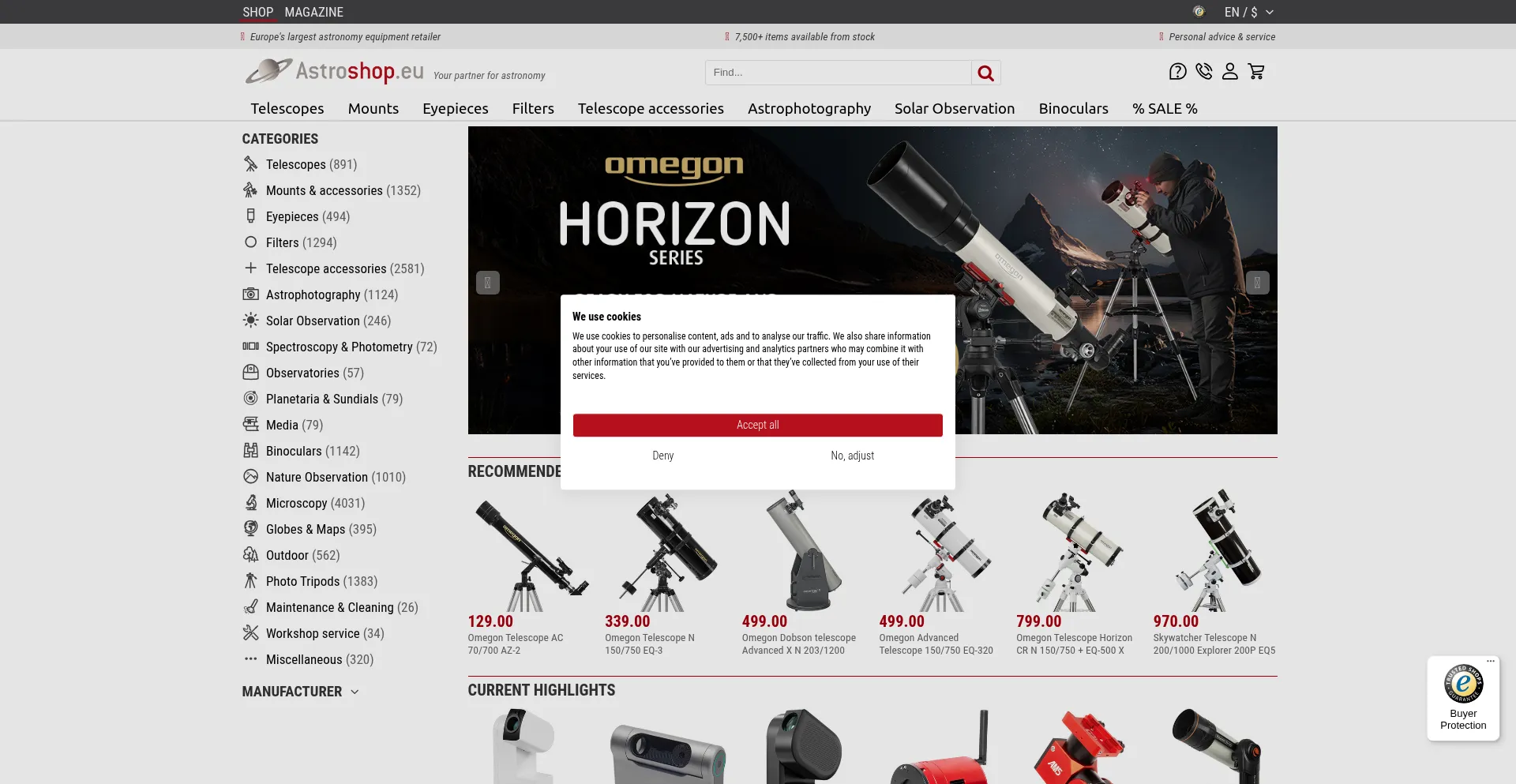
Task: Click the Astroshop.eu logo
Action: (x=334, y=71)
